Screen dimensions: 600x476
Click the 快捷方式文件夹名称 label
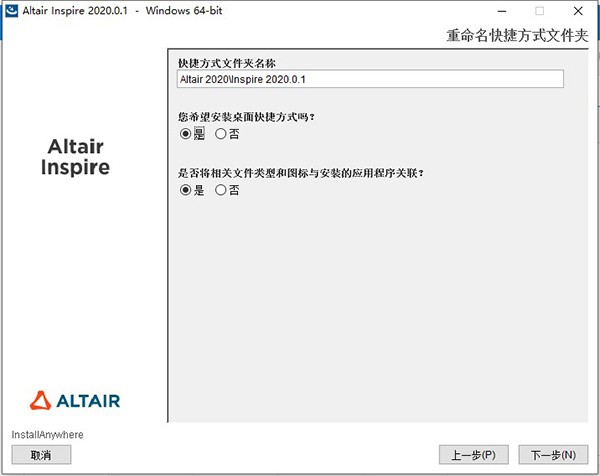(226, 62)
